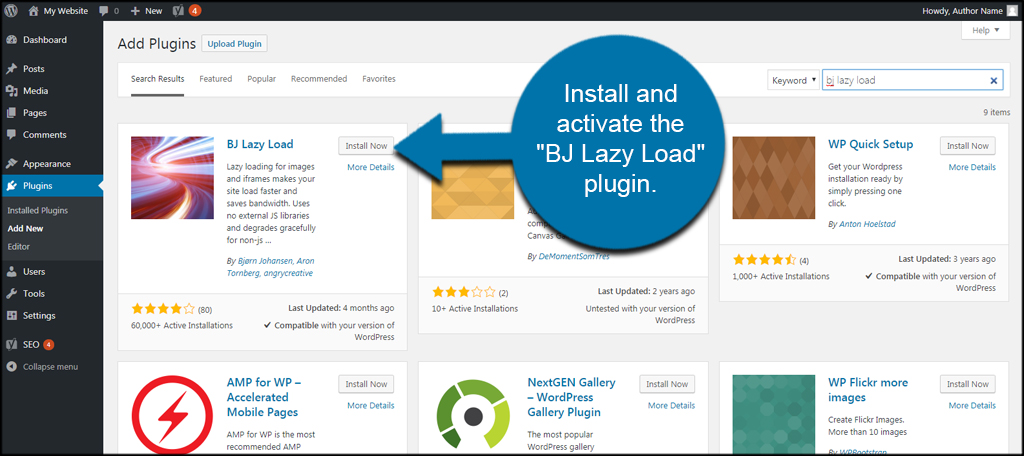The height and width of the screenshot is (456, 1024).
Task: View More Details for WP Flickr
Action: click(972, 405)
